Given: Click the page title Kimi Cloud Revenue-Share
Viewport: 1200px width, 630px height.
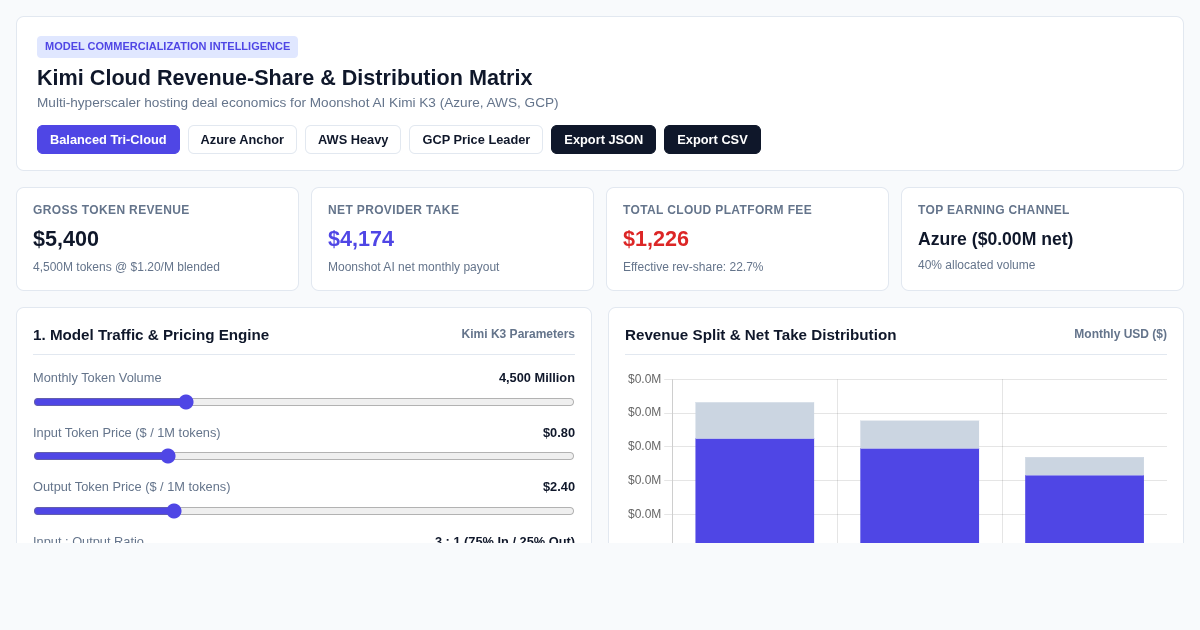Looking at the screenshot, I should coord(285,78).
